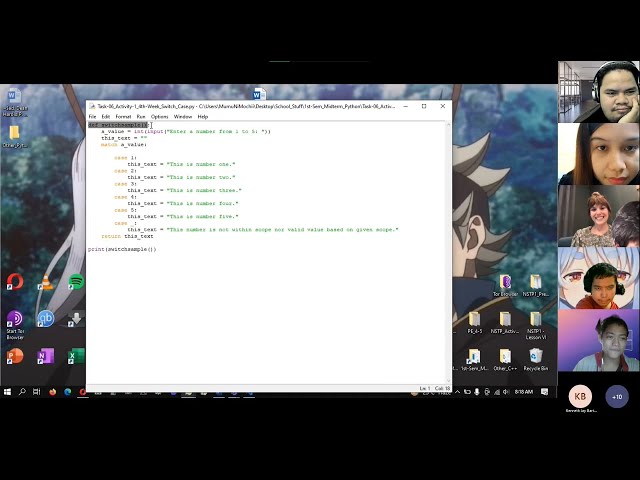Click the 'return this_text' line
This screenshot has height=480, width=640.
pos(127,236)
